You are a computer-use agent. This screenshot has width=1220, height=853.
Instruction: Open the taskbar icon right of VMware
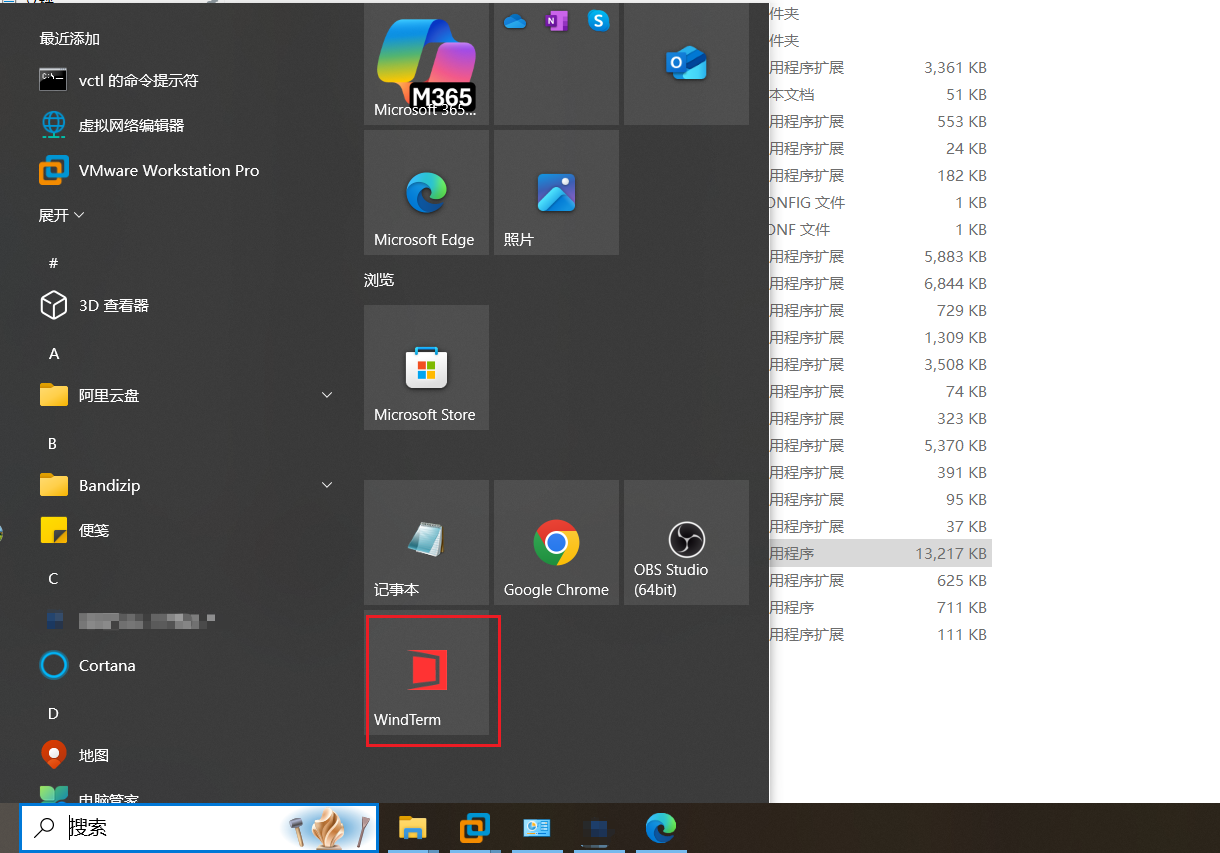536,828
